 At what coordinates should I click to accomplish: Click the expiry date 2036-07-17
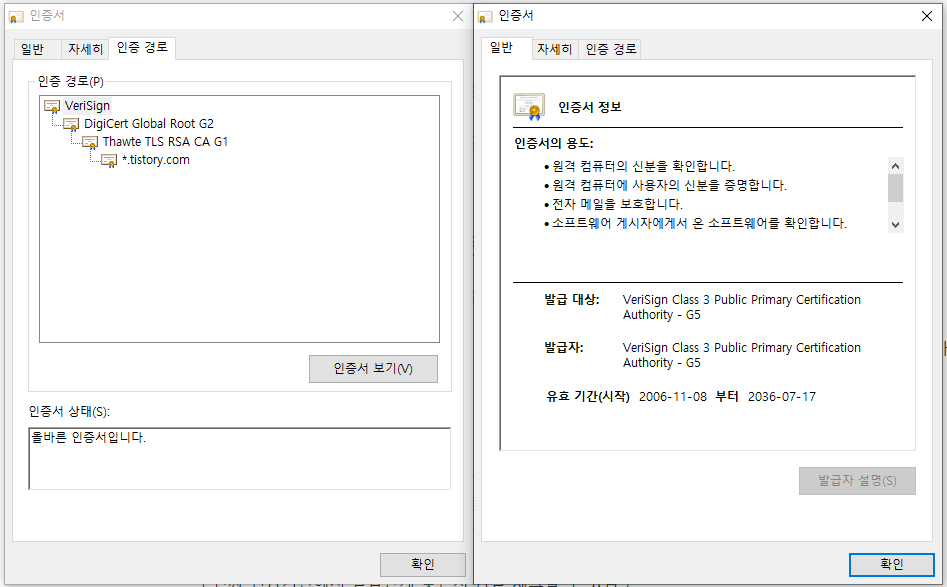(x=782, y=397)
